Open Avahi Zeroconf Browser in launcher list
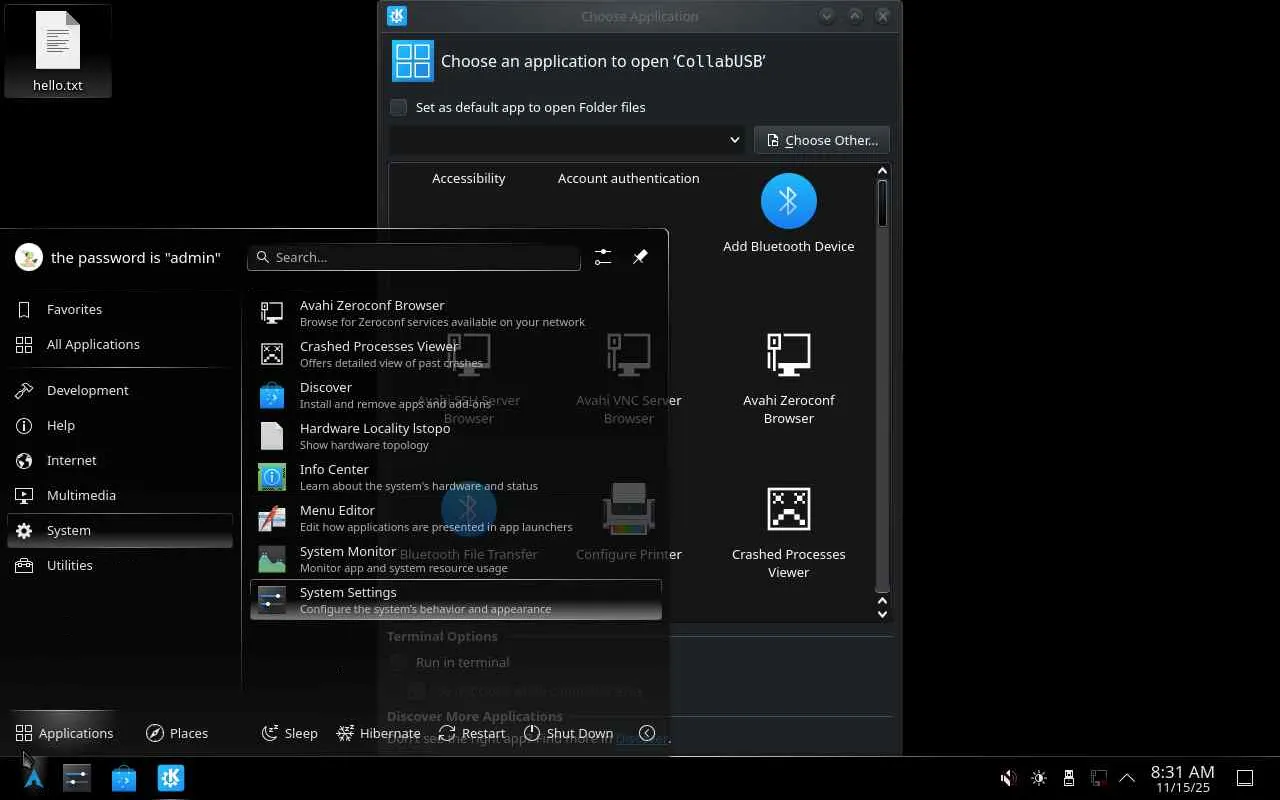Viewport: 1280px width, 800px height. point(456,313)
